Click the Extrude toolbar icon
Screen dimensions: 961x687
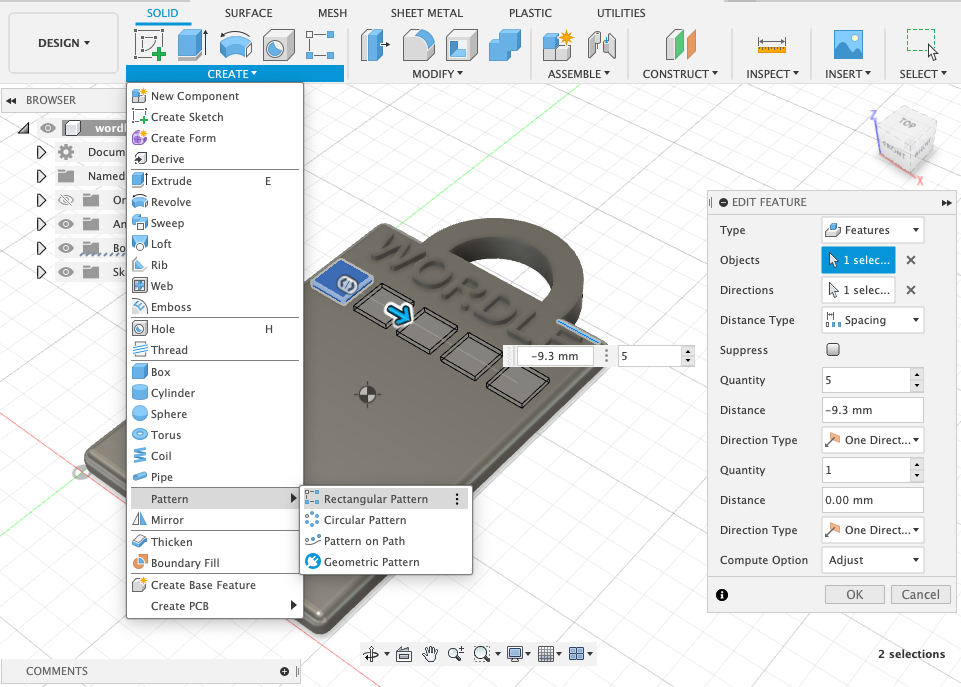tap(192, 45)
